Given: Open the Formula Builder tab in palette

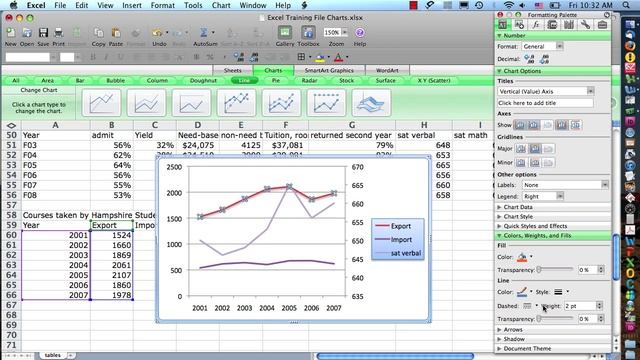Looking at the screenshot, I should pos(536,25).
